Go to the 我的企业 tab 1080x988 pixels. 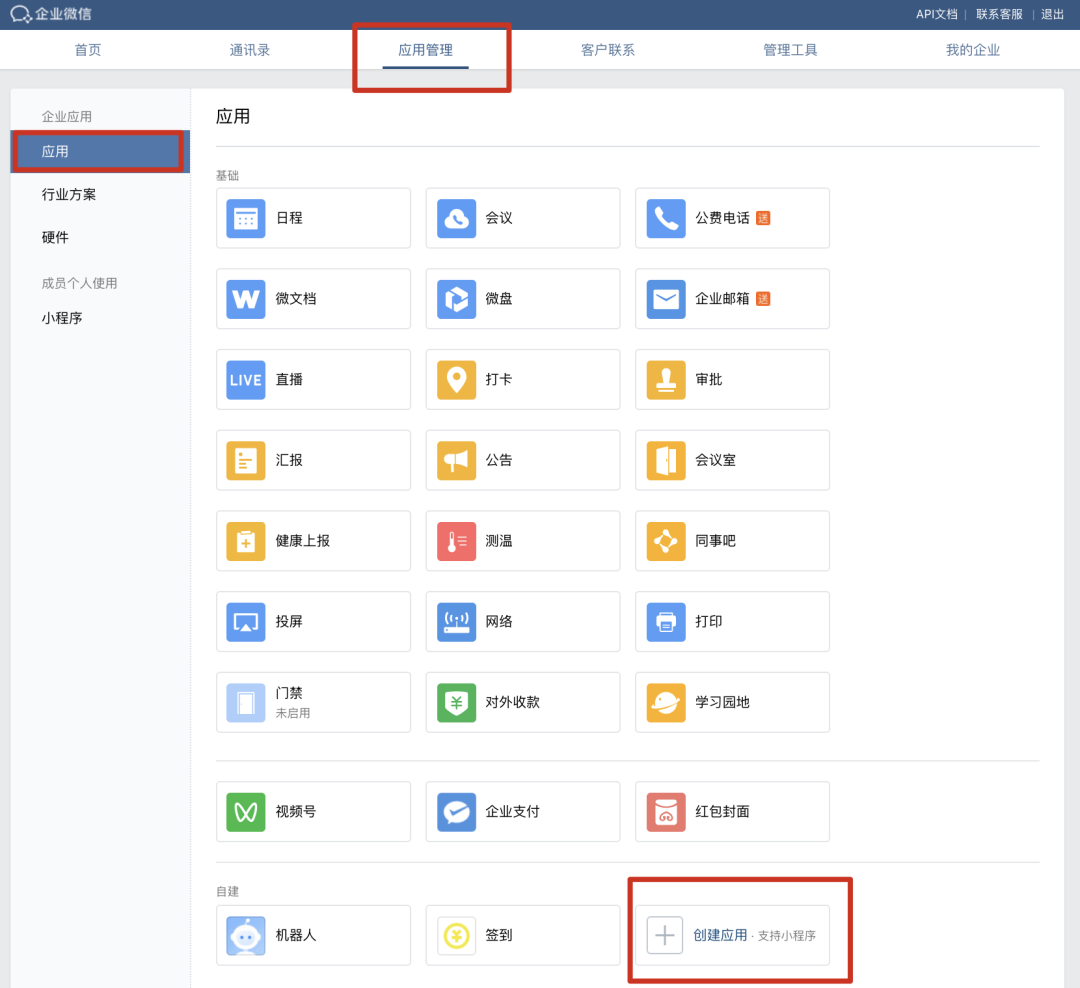coord(973,50)
